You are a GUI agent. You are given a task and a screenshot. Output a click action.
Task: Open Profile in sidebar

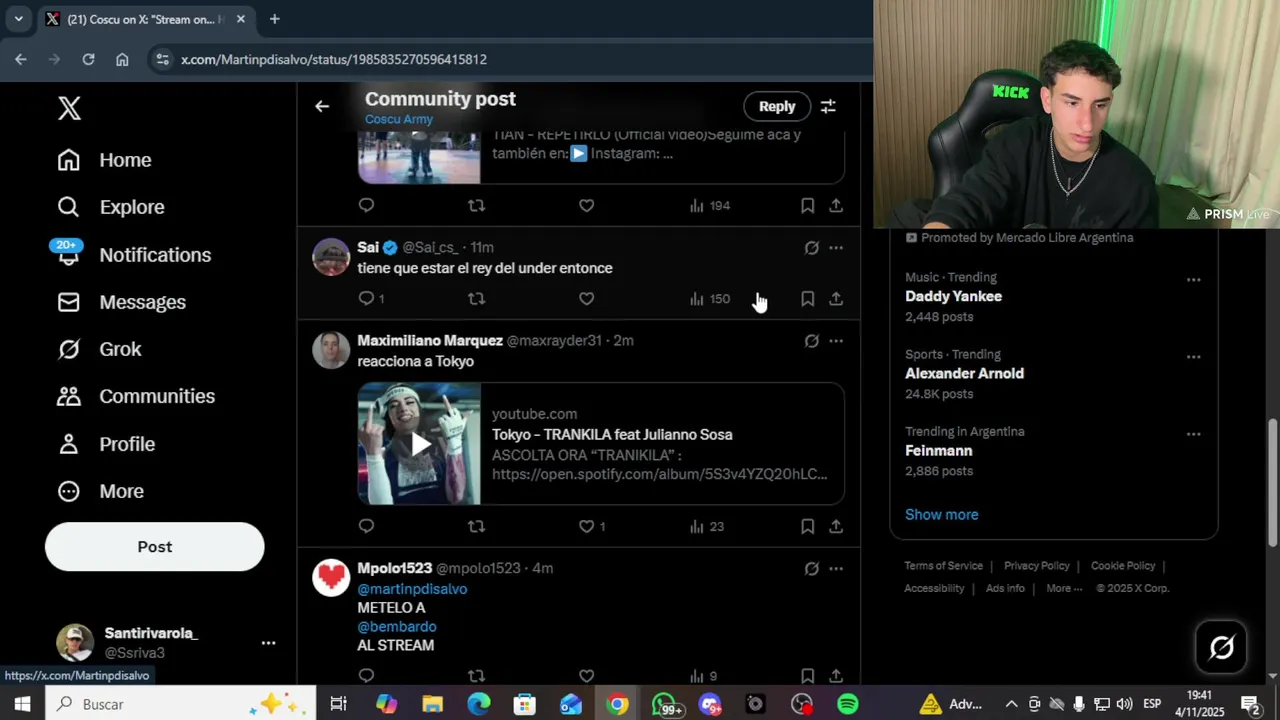coord(106,444)
